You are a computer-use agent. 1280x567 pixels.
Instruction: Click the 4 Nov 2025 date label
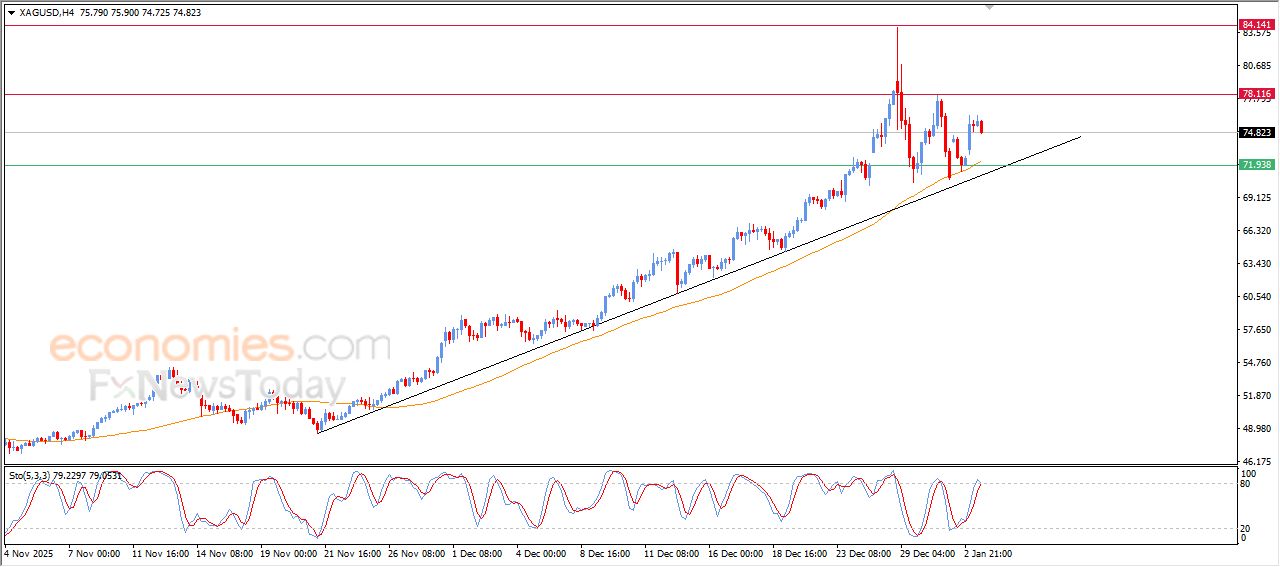28,552
